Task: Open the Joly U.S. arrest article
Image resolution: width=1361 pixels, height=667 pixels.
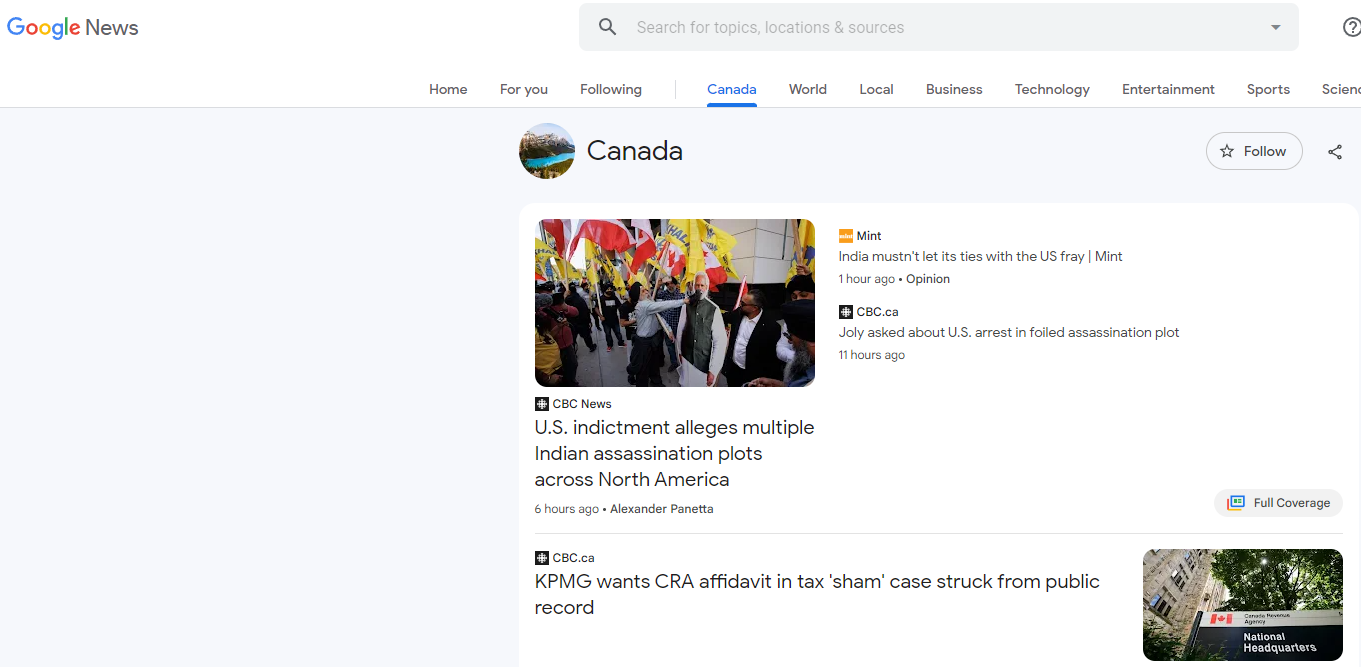Action: (x=1009, y=332)
